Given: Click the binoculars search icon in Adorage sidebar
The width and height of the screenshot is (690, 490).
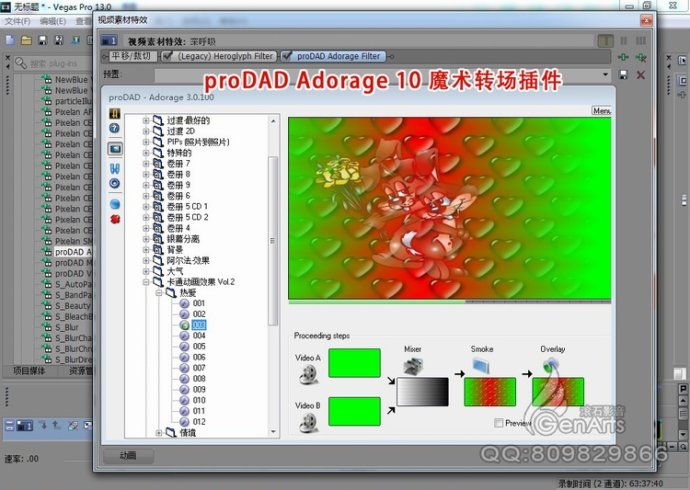Looking at the screenshot, I should point(115,168).
